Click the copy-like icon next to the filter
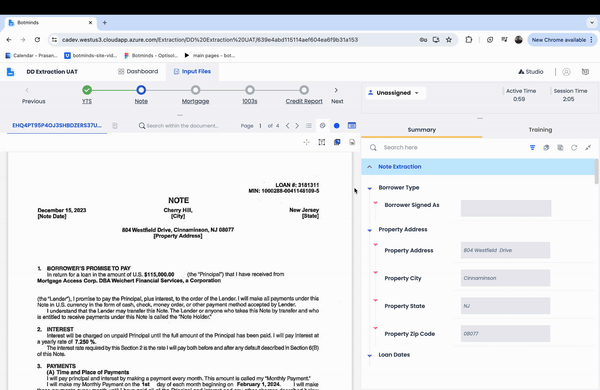This screenshot has width=600, height=390. pos(546,147)
